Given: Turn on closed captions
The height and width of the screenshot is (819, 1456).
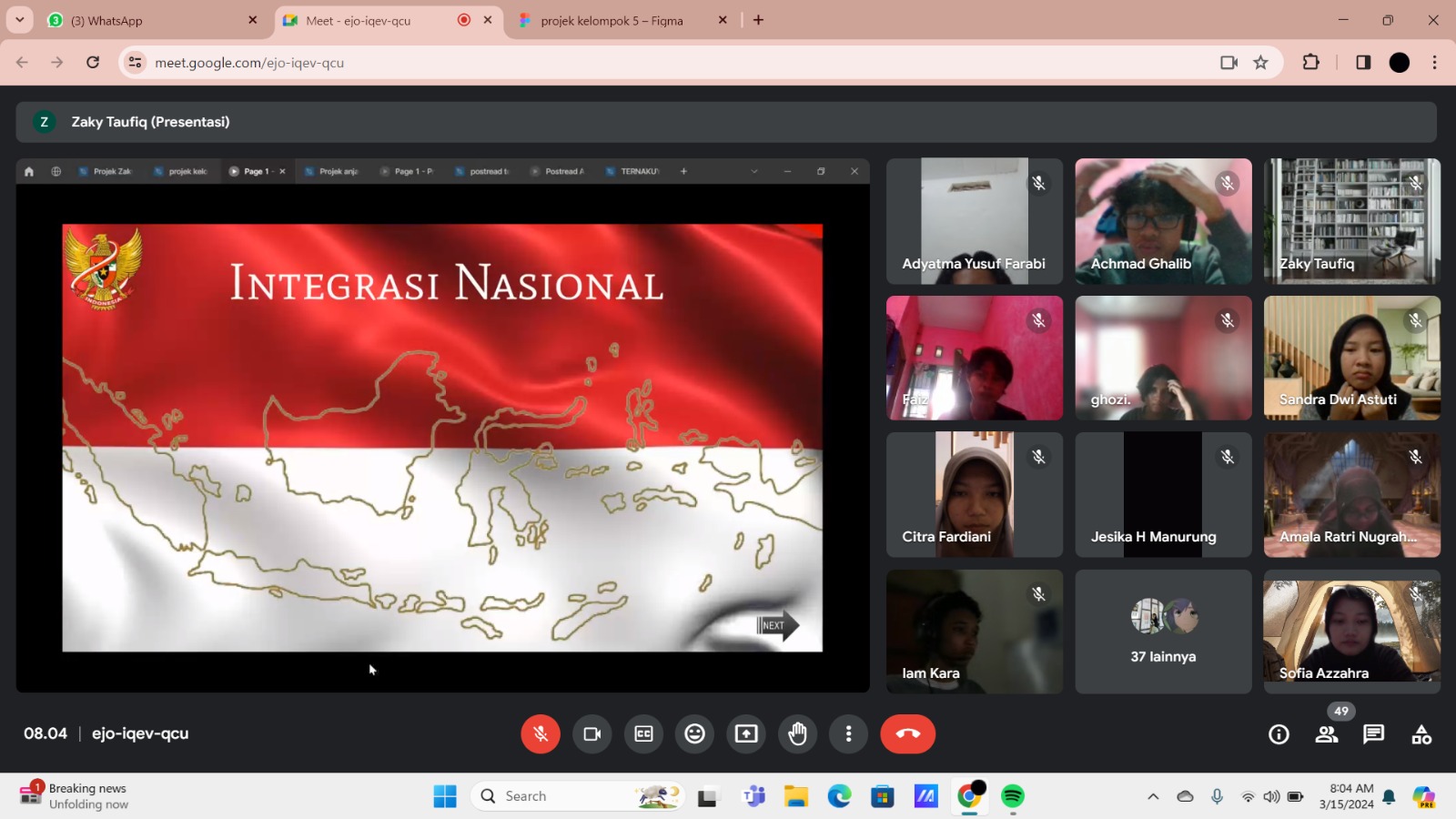Looking at the screenshot, I should point(643,734).
